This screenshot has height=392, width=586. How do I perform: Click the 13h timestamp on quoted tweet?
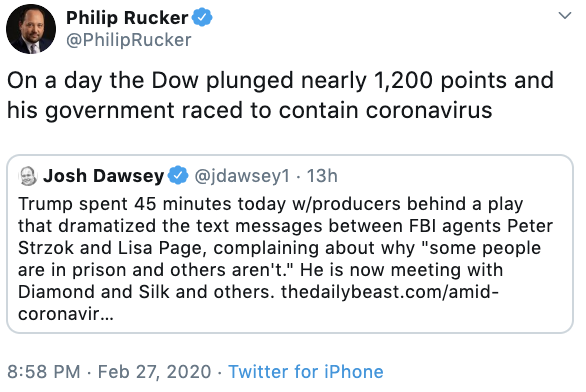click(322, 176)
